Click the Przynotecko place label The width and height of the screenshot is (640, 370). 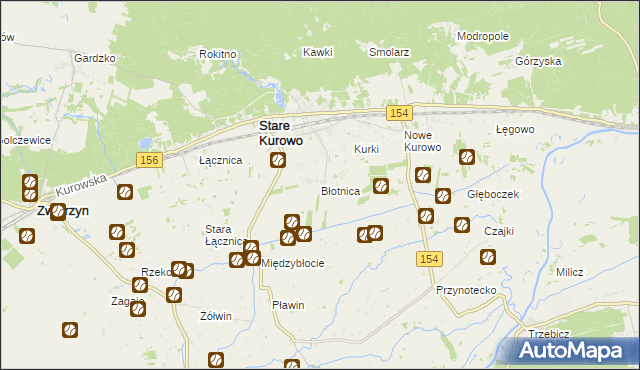click(466, 290)
